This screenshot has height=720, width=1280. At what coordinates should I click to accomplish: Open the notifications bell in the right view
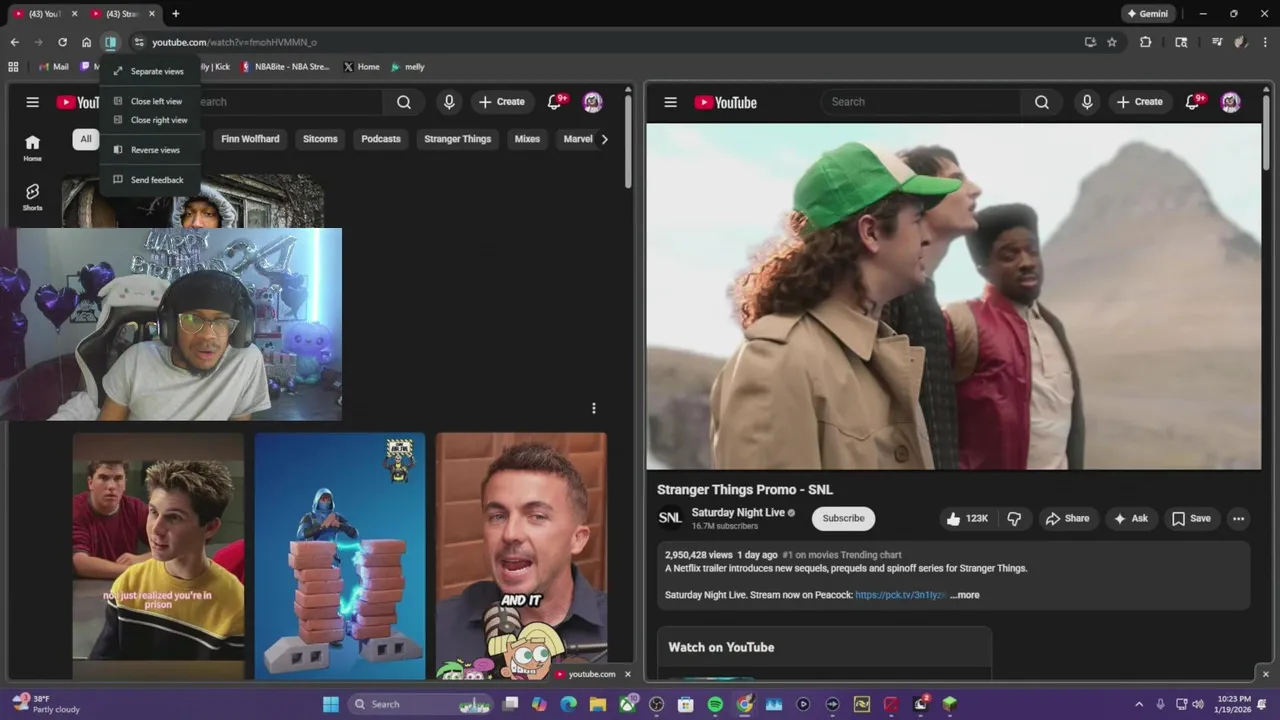click(x=1192, y=102)
